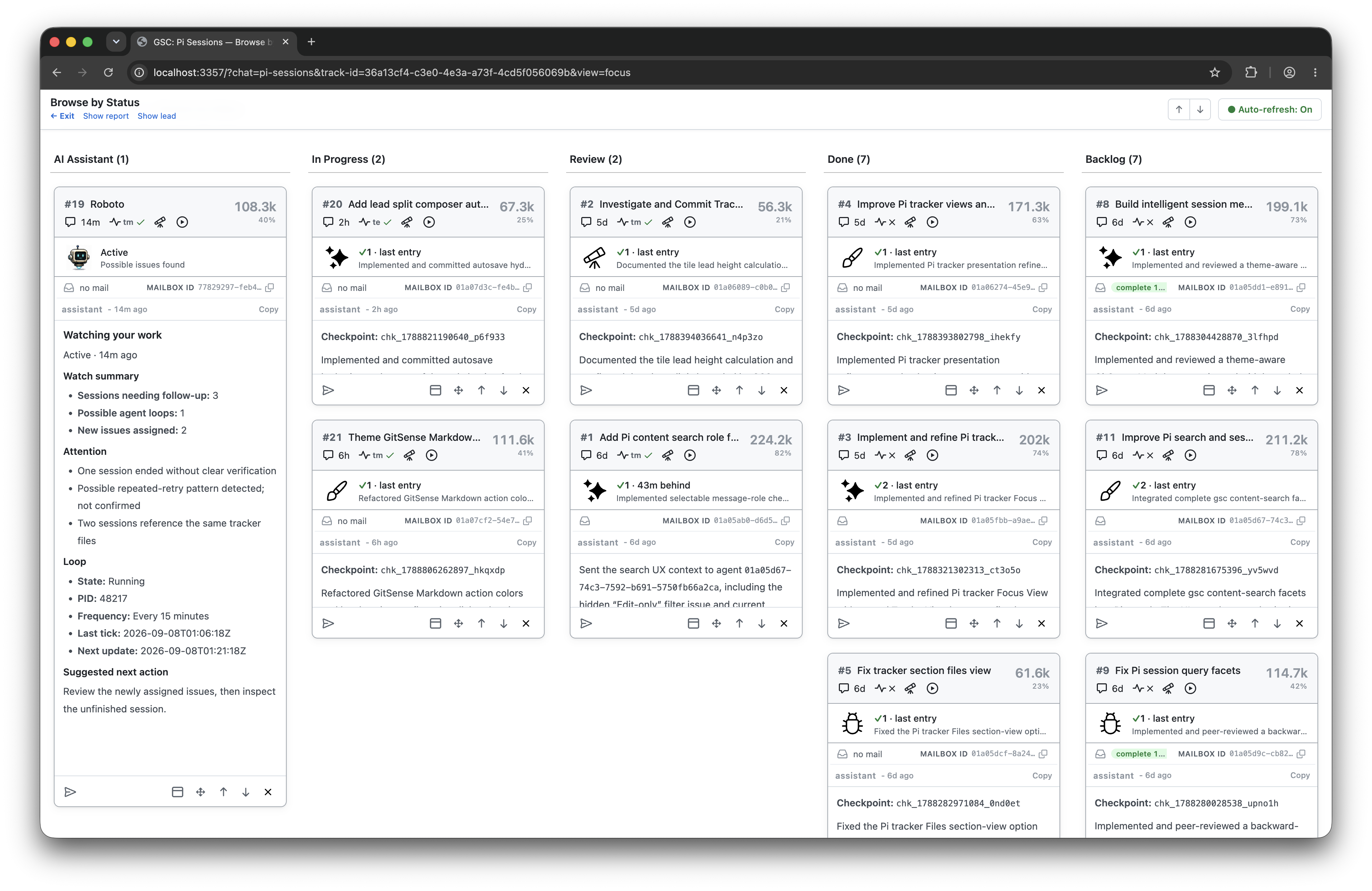Select the Backlog (7) column header
1372x891 pixels.
1113,159
